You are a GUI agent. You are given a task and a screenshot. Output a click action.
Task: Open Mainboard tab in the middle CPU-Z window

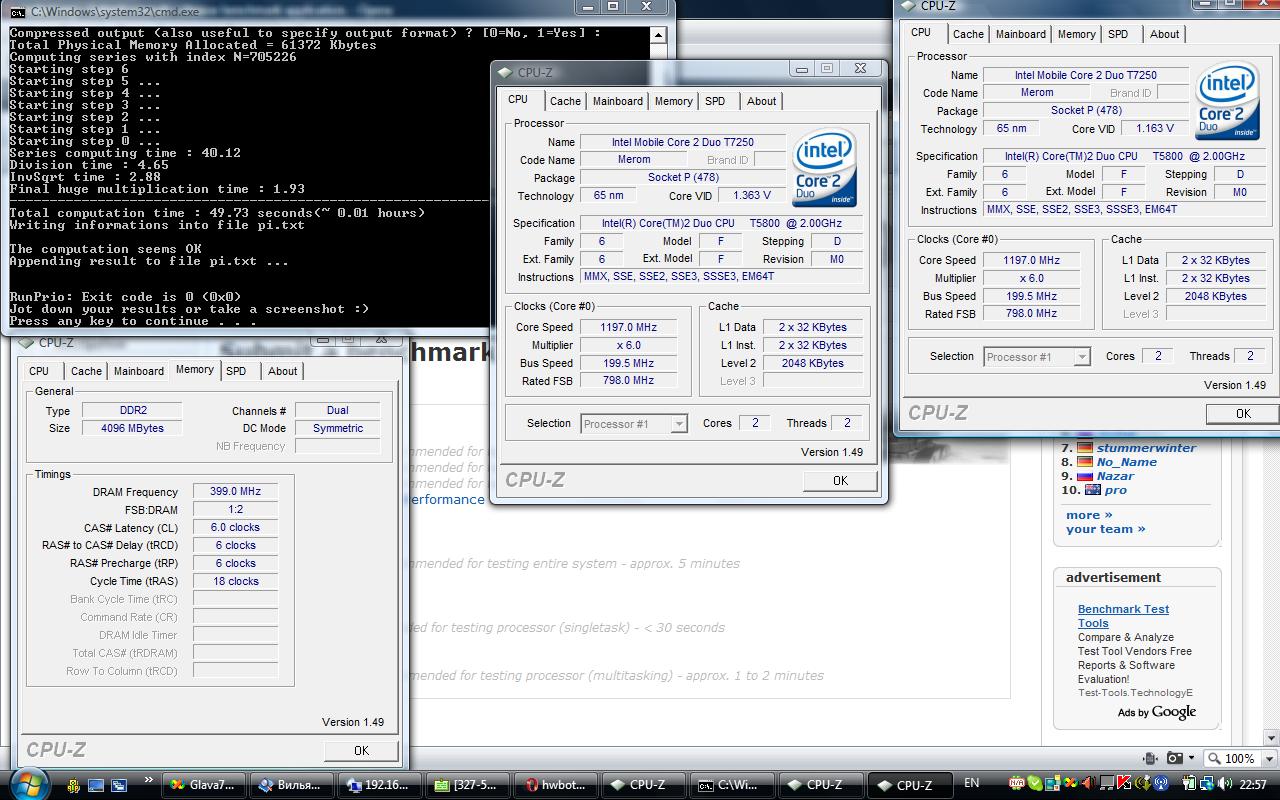tap(618, 101)
